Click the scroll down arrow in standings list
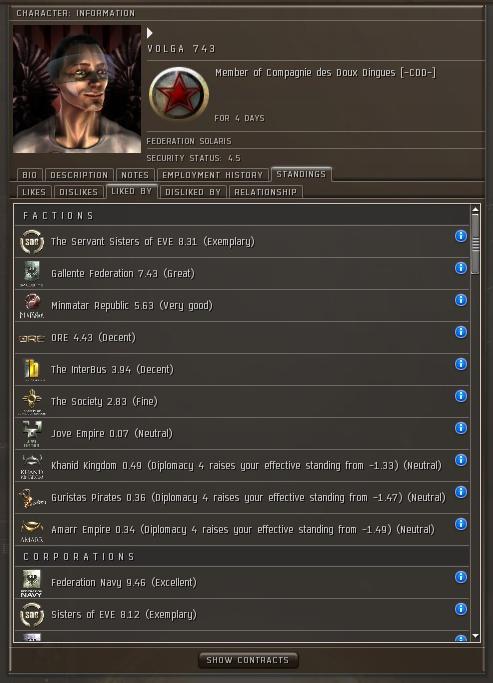 475,636
